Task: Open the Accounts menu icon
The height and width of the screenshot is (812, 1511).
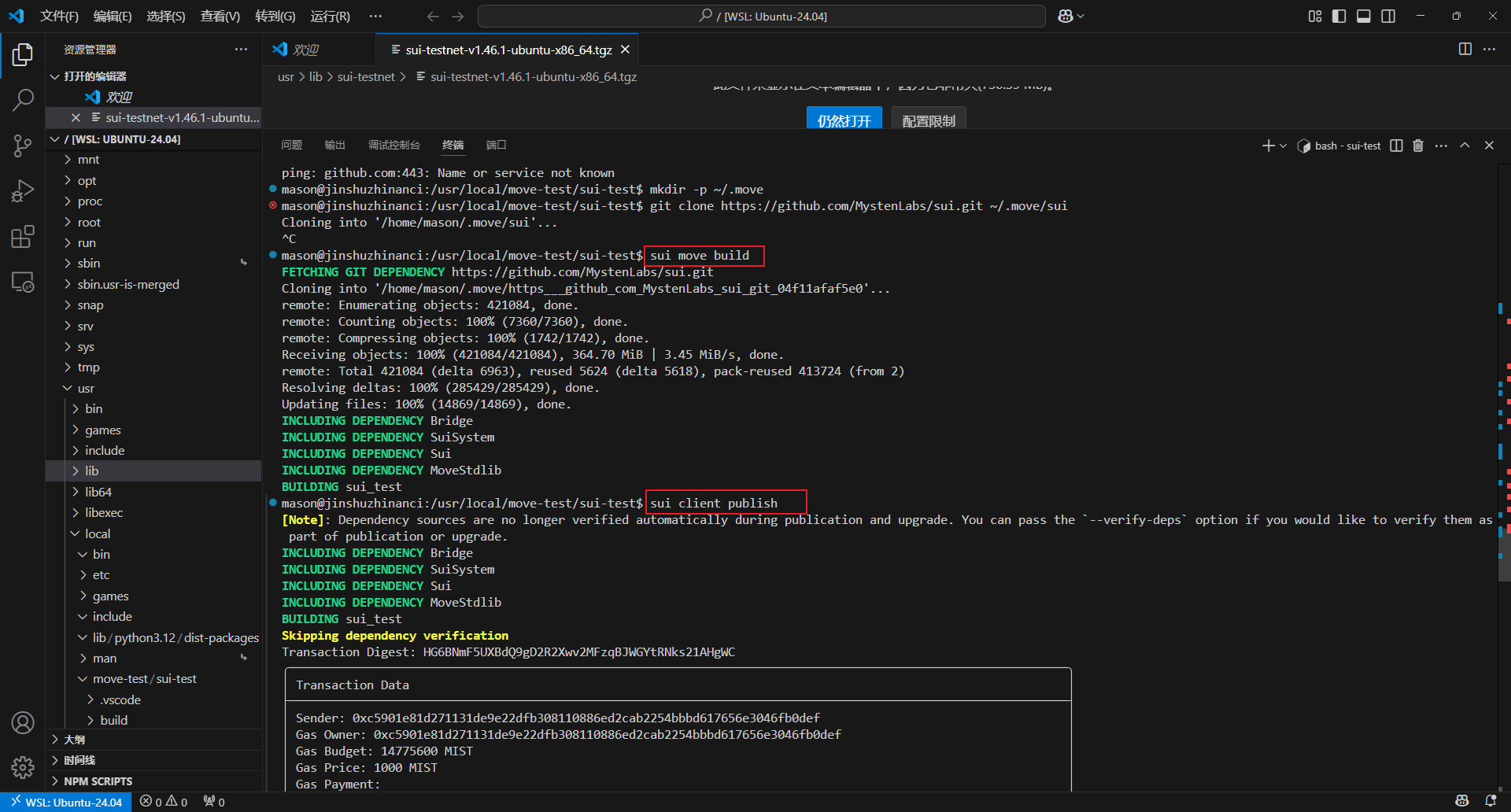Action: coord(23,722)
